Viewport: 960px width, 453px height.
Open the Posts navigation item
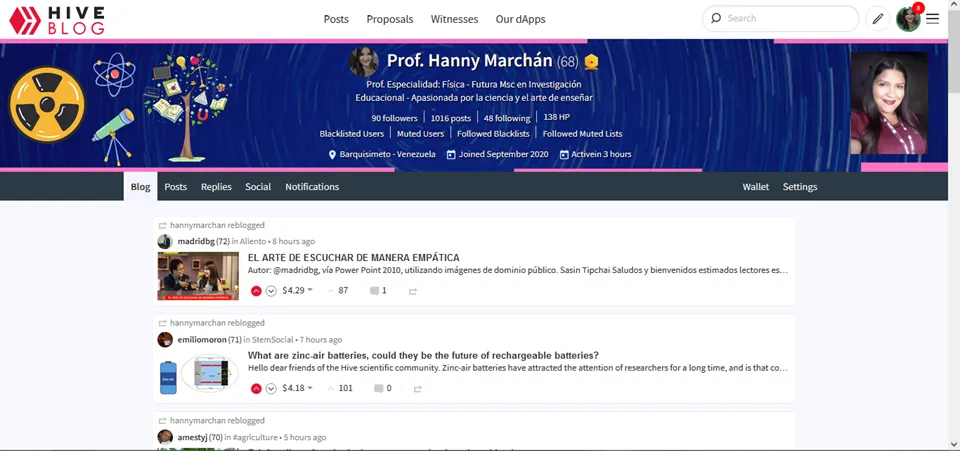click(336, 19)
